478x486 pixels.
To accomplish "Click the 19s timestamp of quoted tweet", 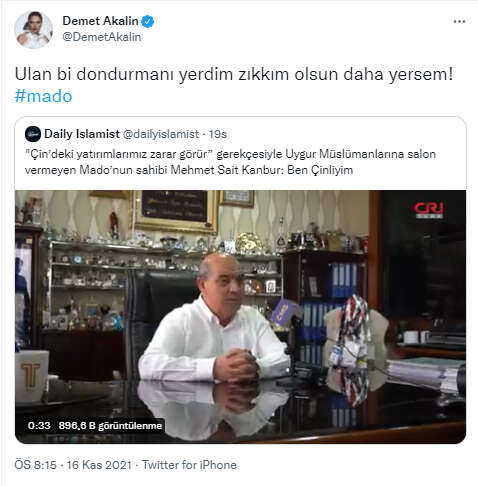I will pyautogui.click(x=218, y=134).
